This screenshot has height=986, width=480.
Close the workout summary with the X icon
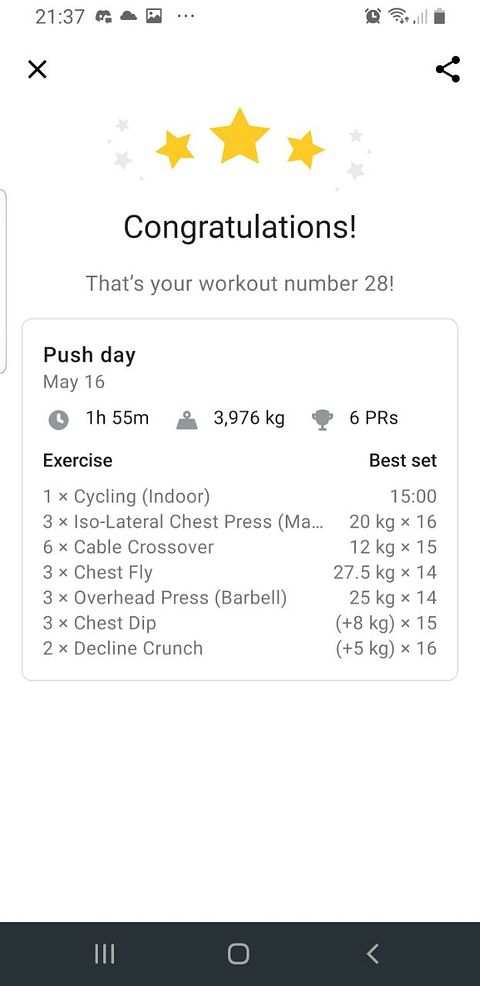pos(38,69)
